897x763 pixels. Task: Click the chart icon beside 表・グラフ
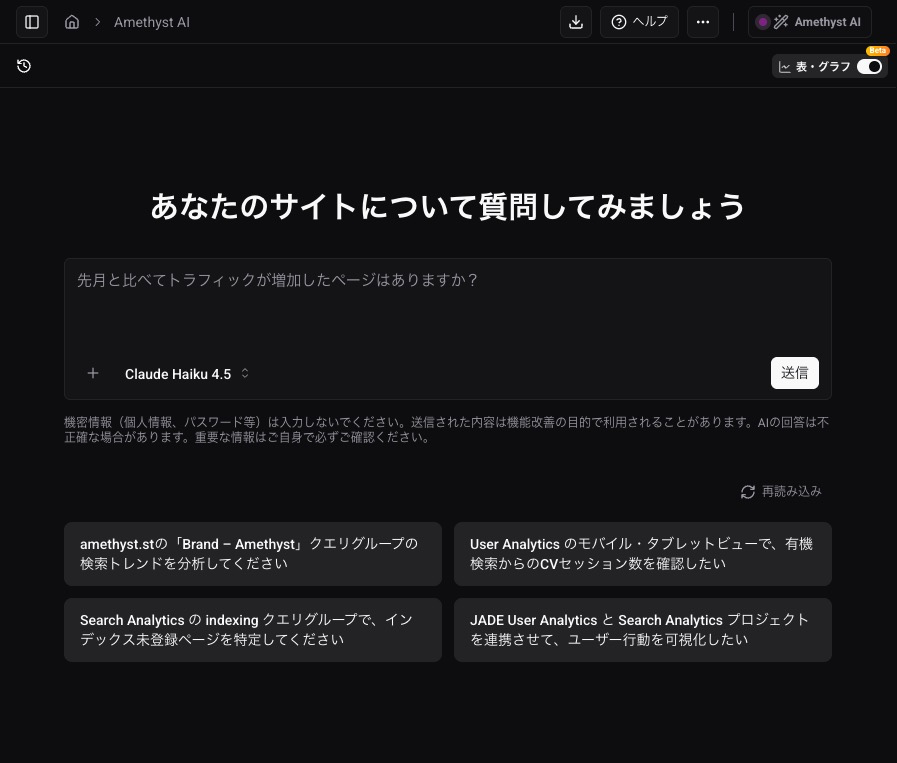785,67
